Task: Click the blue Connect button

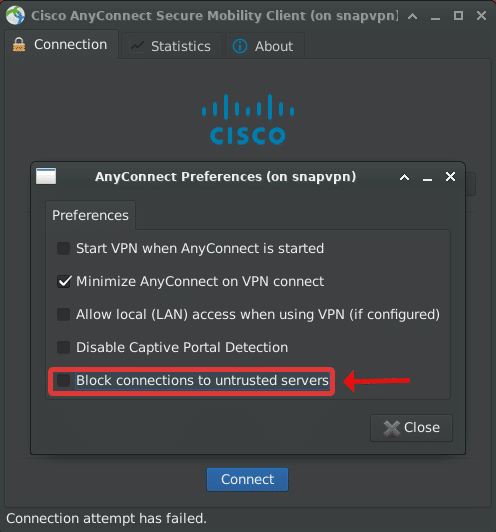Action: click(x=248, y=479)
